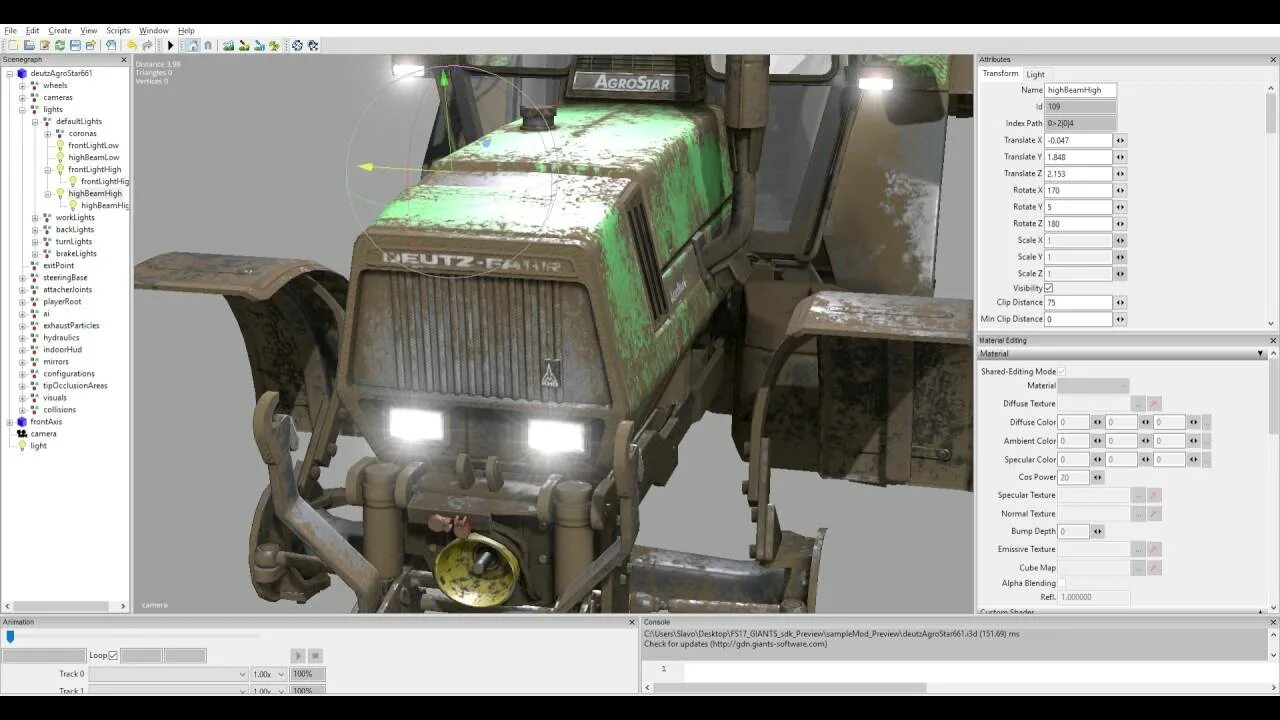Click the Clip Distance input field
The image size is (1280, 720).
(1078, 302)
